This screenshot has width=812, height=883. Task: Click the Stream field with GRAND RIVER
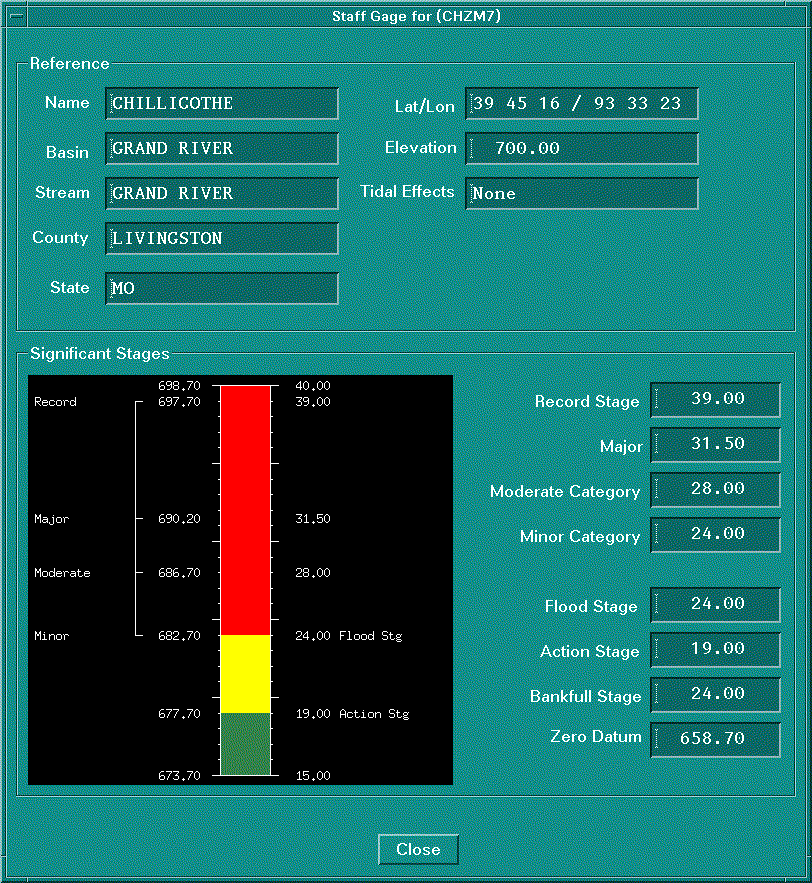[222, 193]
